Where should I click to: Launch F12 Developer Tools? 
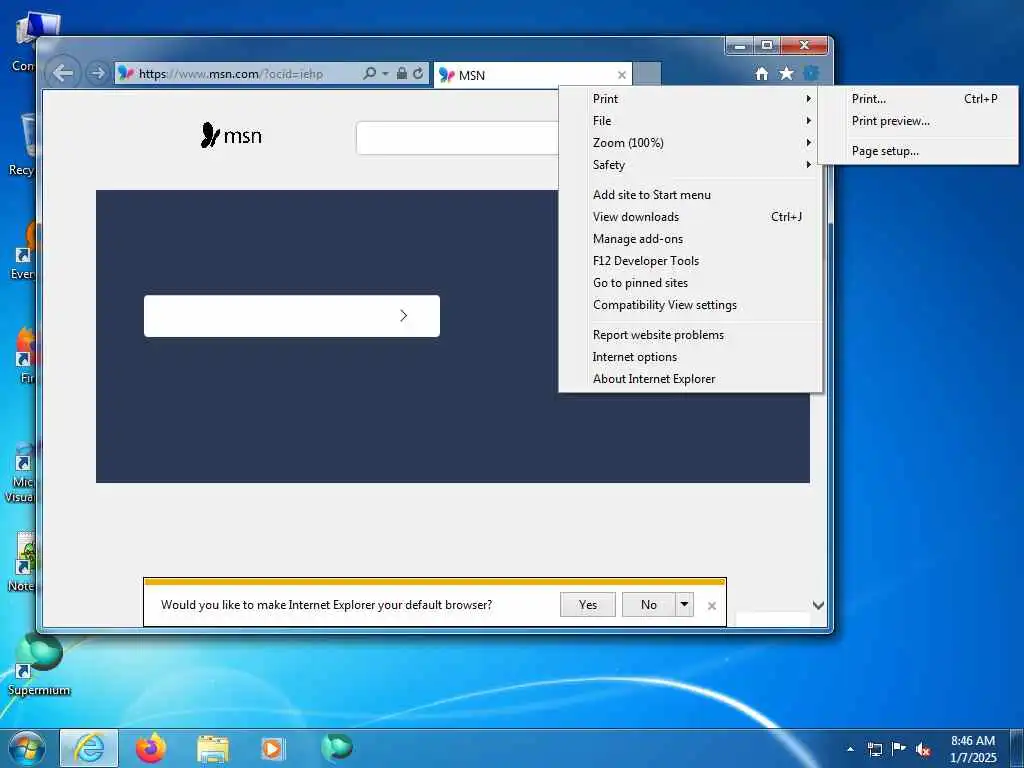click(x=691, y=261)
